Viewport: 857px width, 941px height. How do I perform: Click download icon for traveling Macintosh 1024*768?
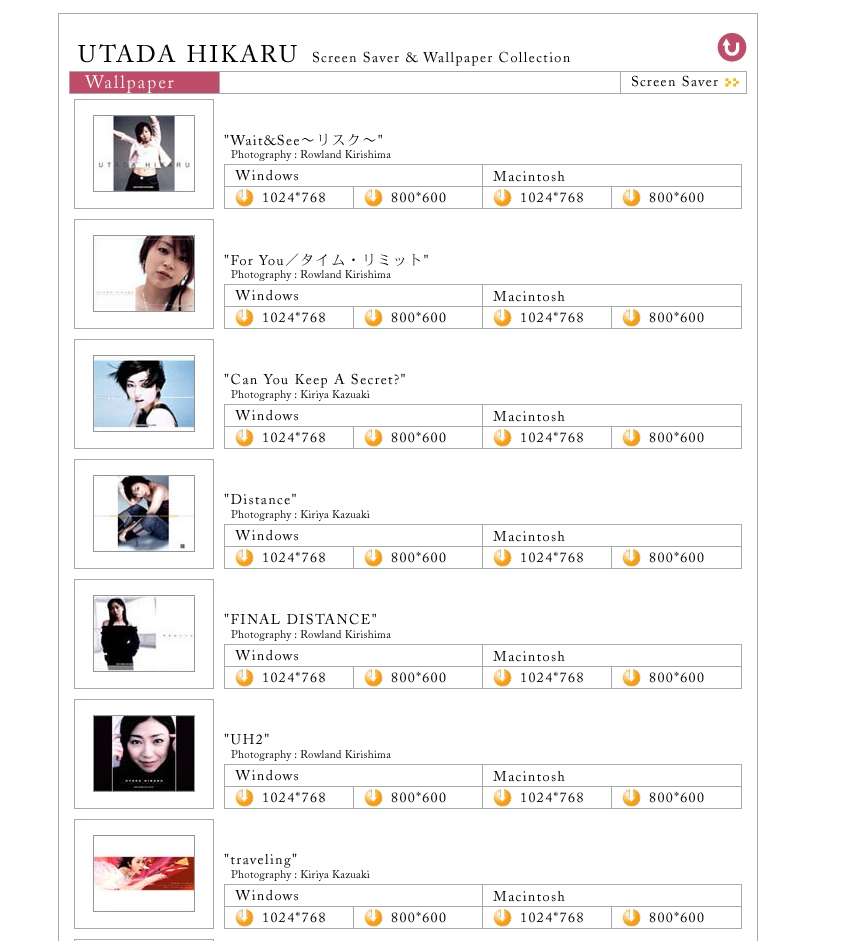pyautogui.click(x=502, y=917)
